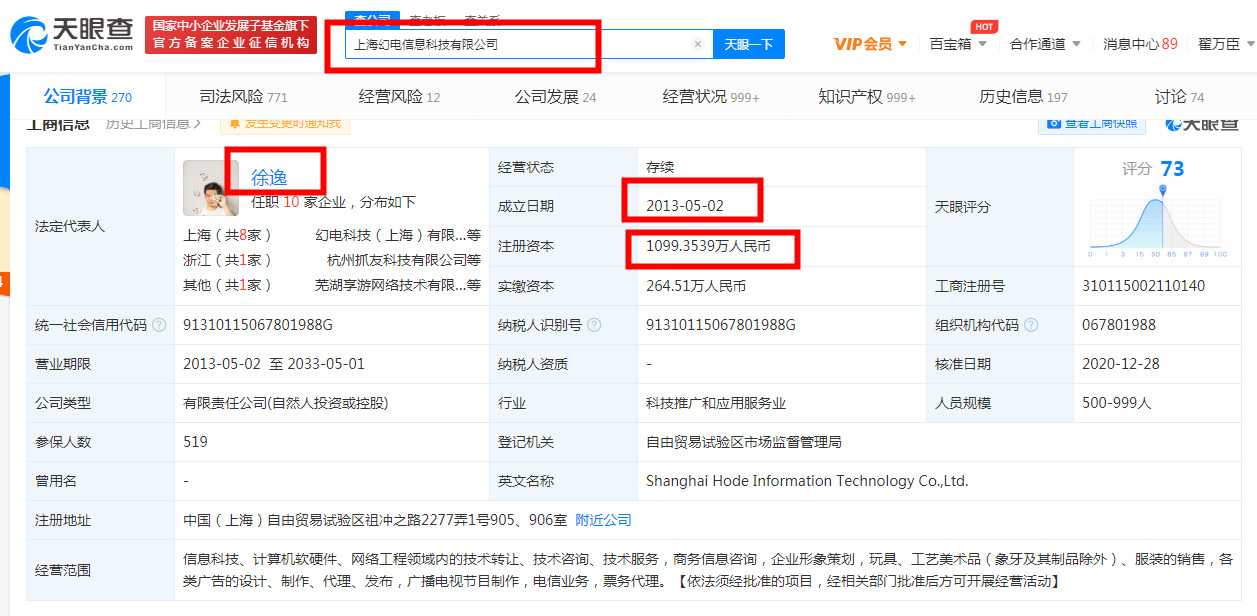Viewport: 1257px width, 616px height.
Task: Select organization code 067801988
Action: click(x=1119, y=325)
